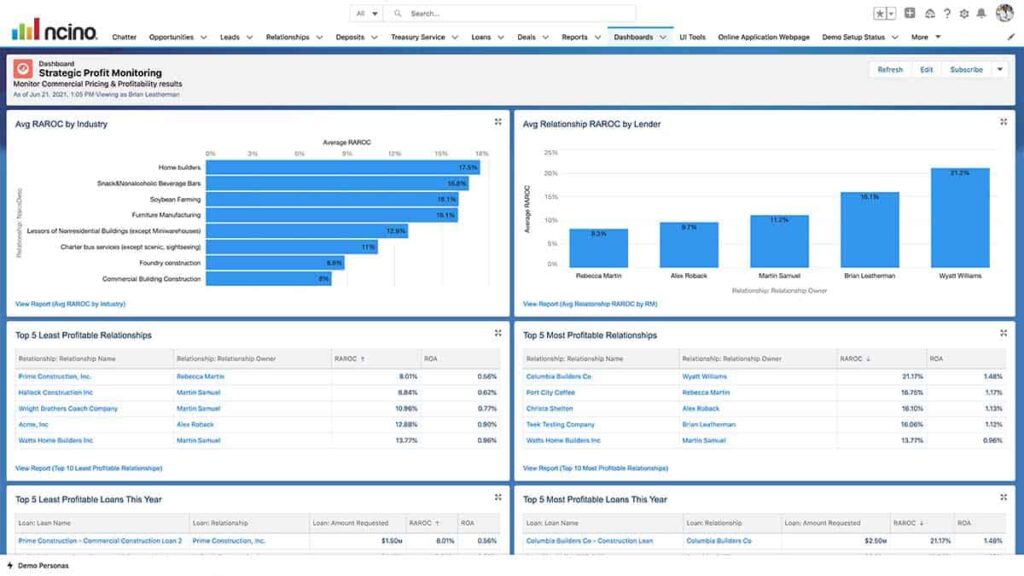The width and height of the screenshot is (1024, 576).
Task: Open View Report Top 10 Least Profitable Relationships
Action: [x=89, y=468]
